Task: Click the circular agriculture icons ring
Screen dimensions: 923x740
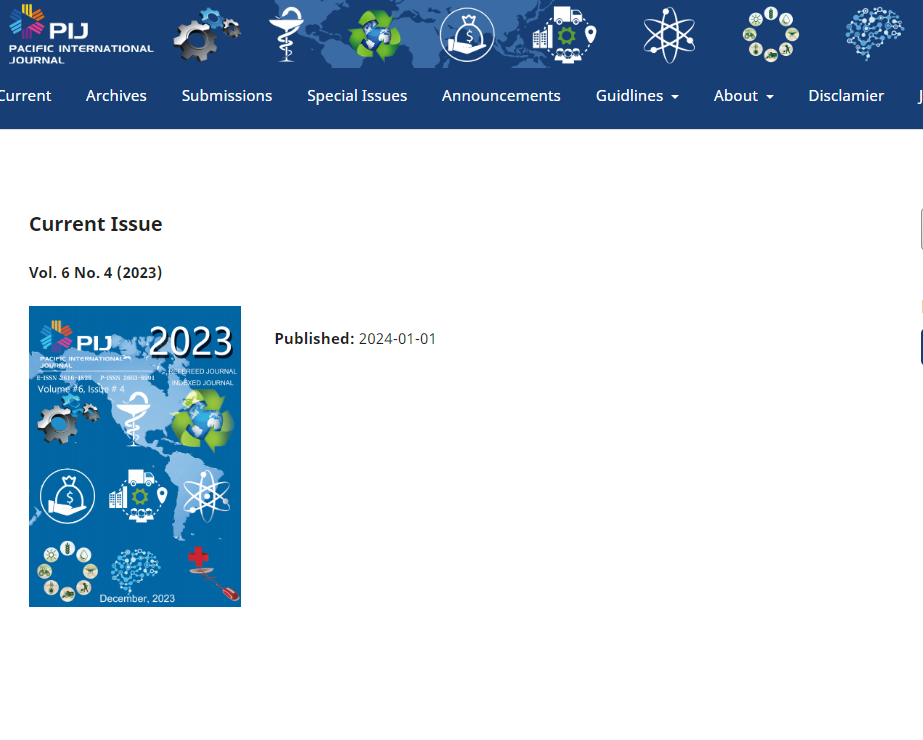Action: 769,34
